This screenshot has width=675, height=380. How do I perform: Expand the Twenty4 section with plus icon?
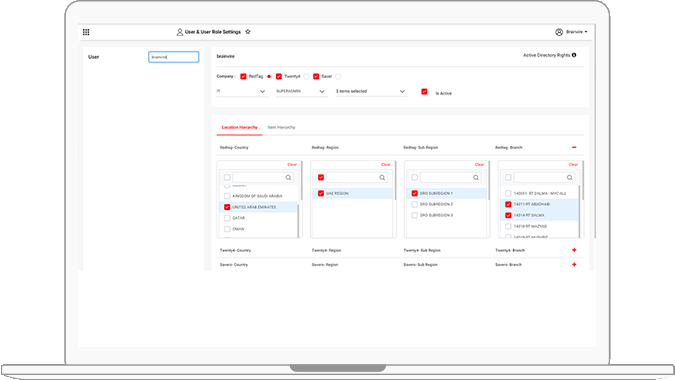[x=574, y=250]
